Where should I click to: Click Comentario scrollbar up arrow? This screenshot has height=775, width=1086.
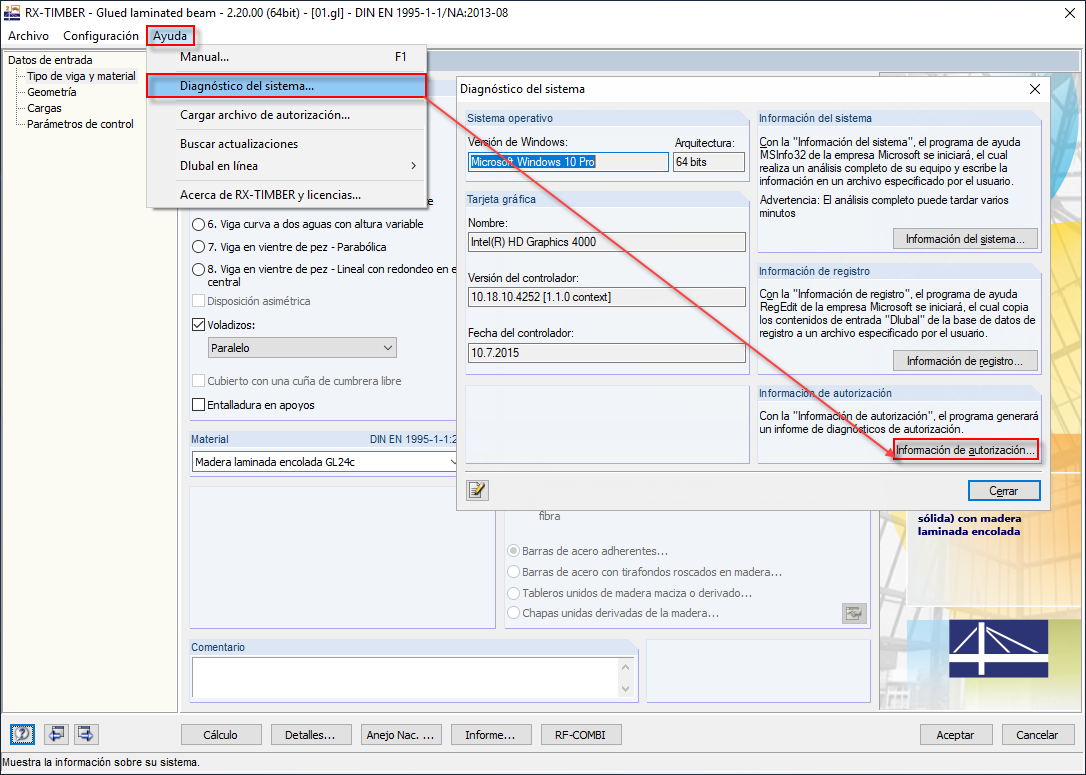(x=625, y=667)
